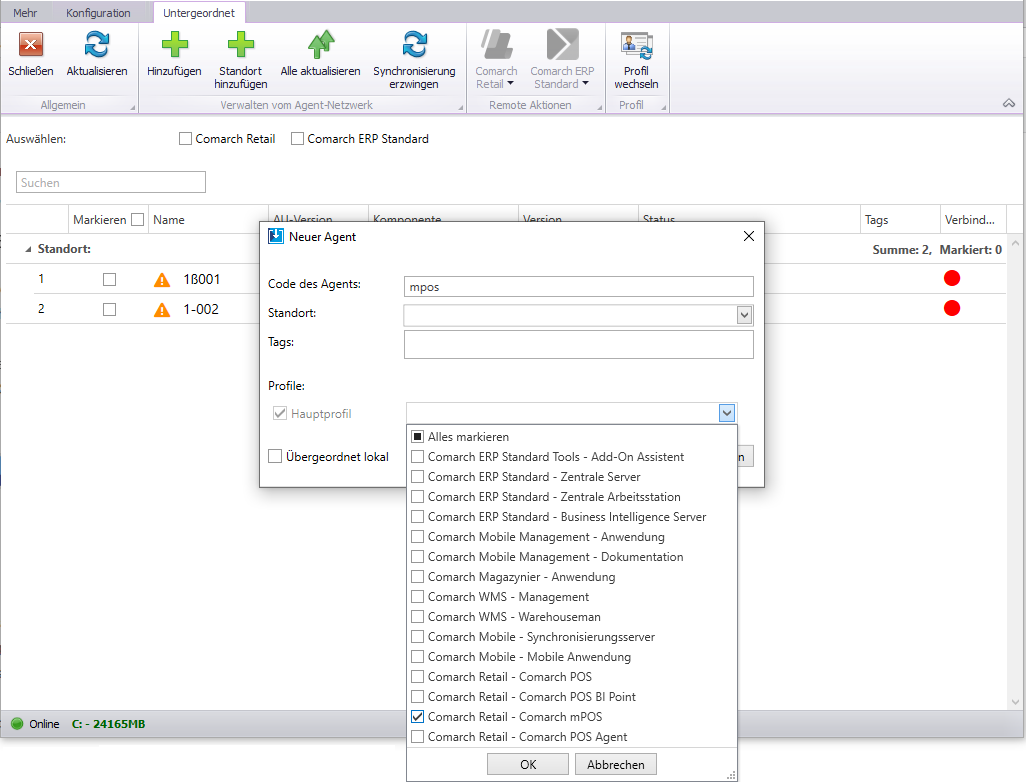Click the Profil wechseln icon
The height and width of the screenshot is (782, 1026).
pyautogui.click(x=636, y=45)
